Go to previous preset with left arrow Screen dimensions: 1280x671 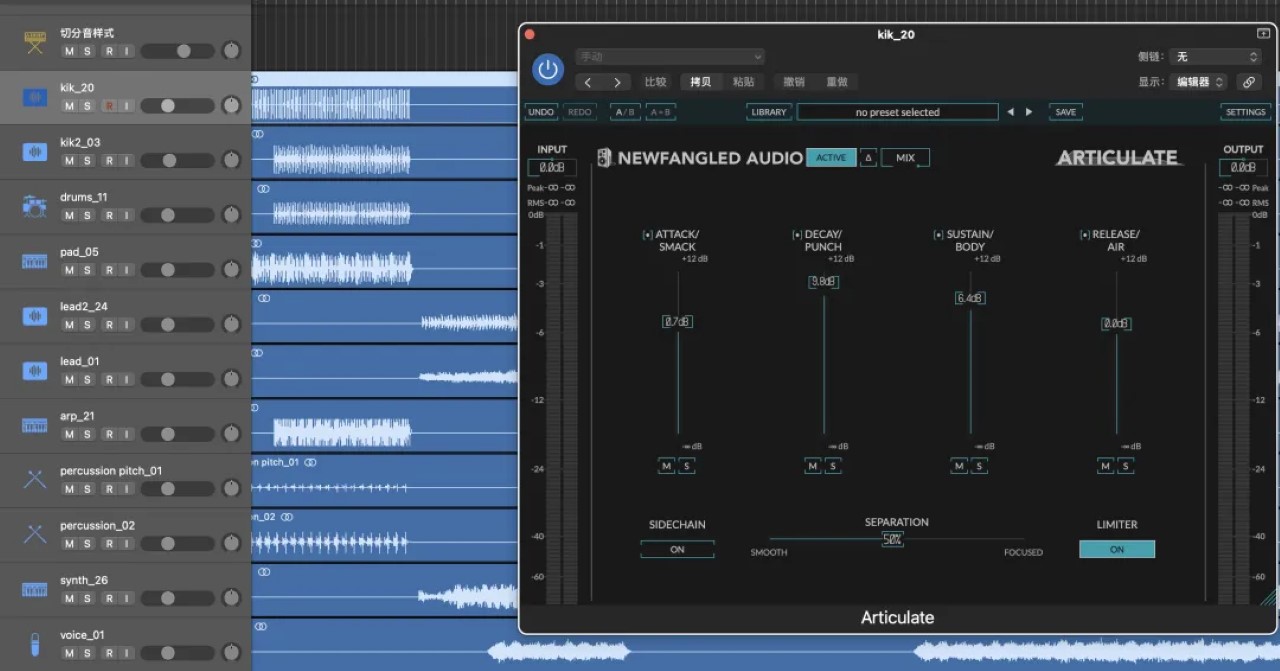pyautogui.click(x=1010, y=112)
